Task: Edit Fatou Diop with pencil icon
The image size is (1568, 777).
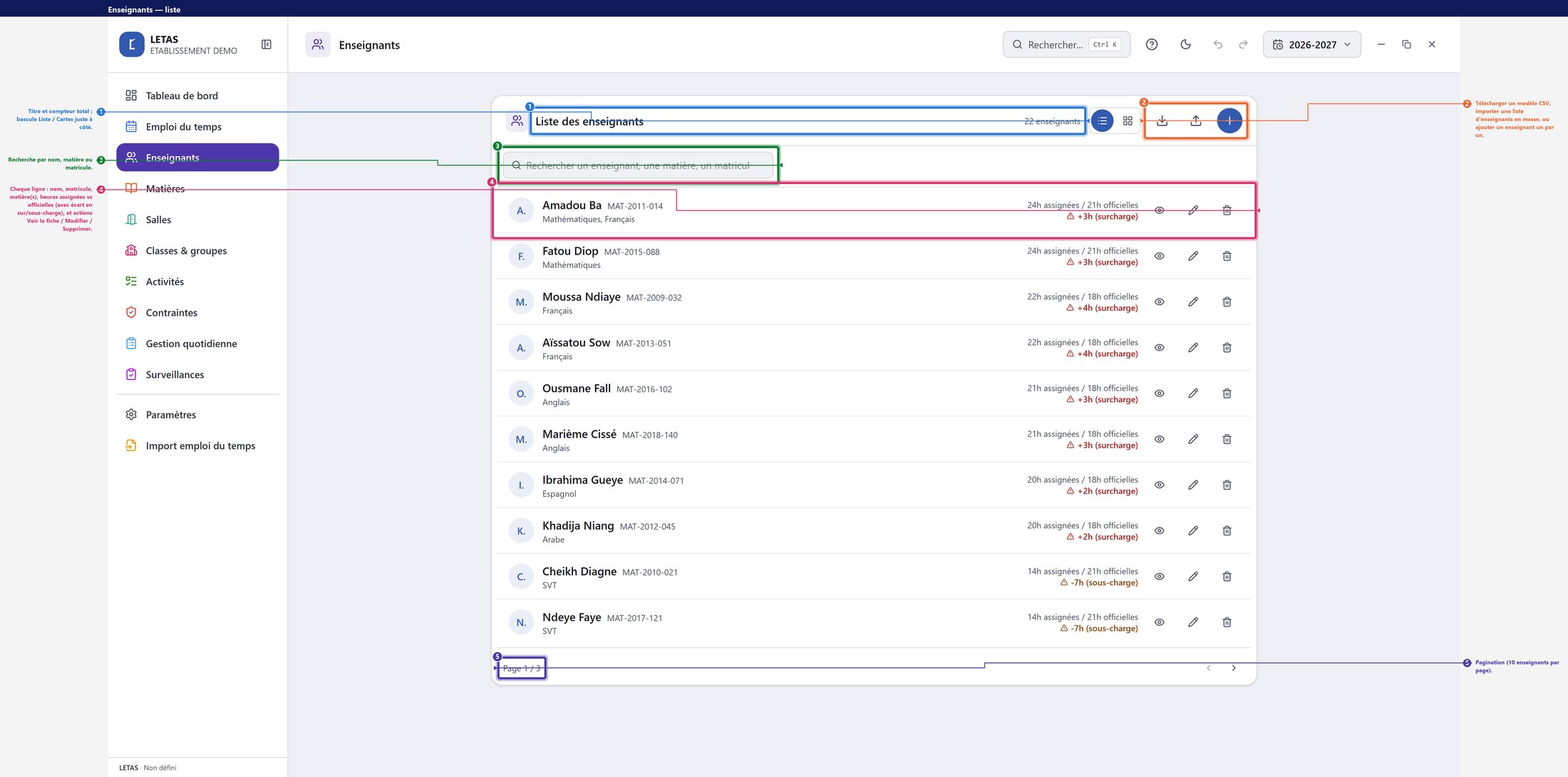Action: coord(1193,256)
